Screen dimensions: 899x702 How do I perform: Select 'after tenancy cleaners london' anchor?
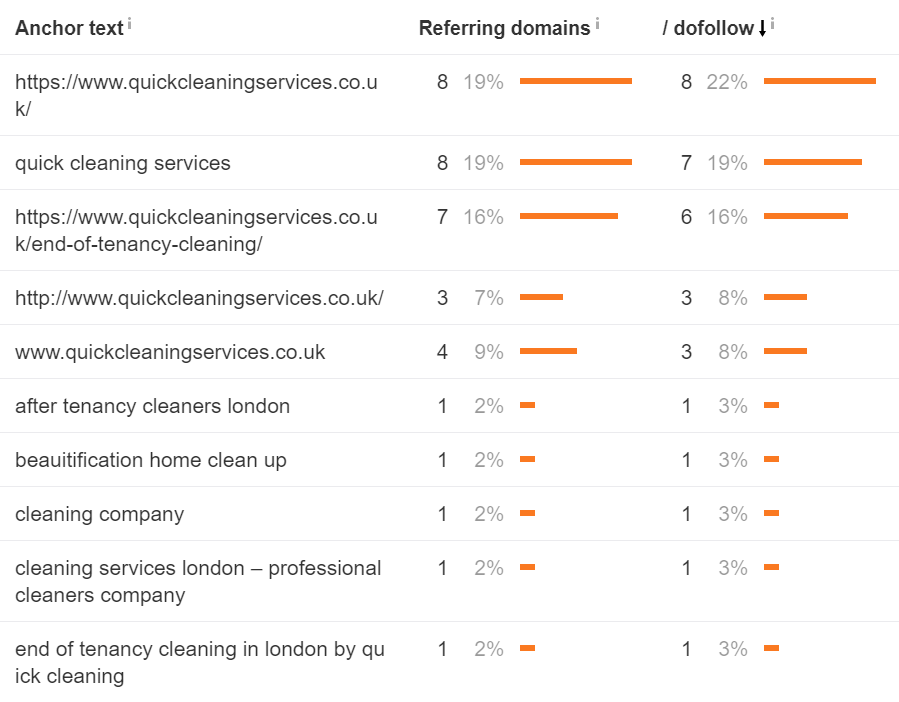pos(152,406)
